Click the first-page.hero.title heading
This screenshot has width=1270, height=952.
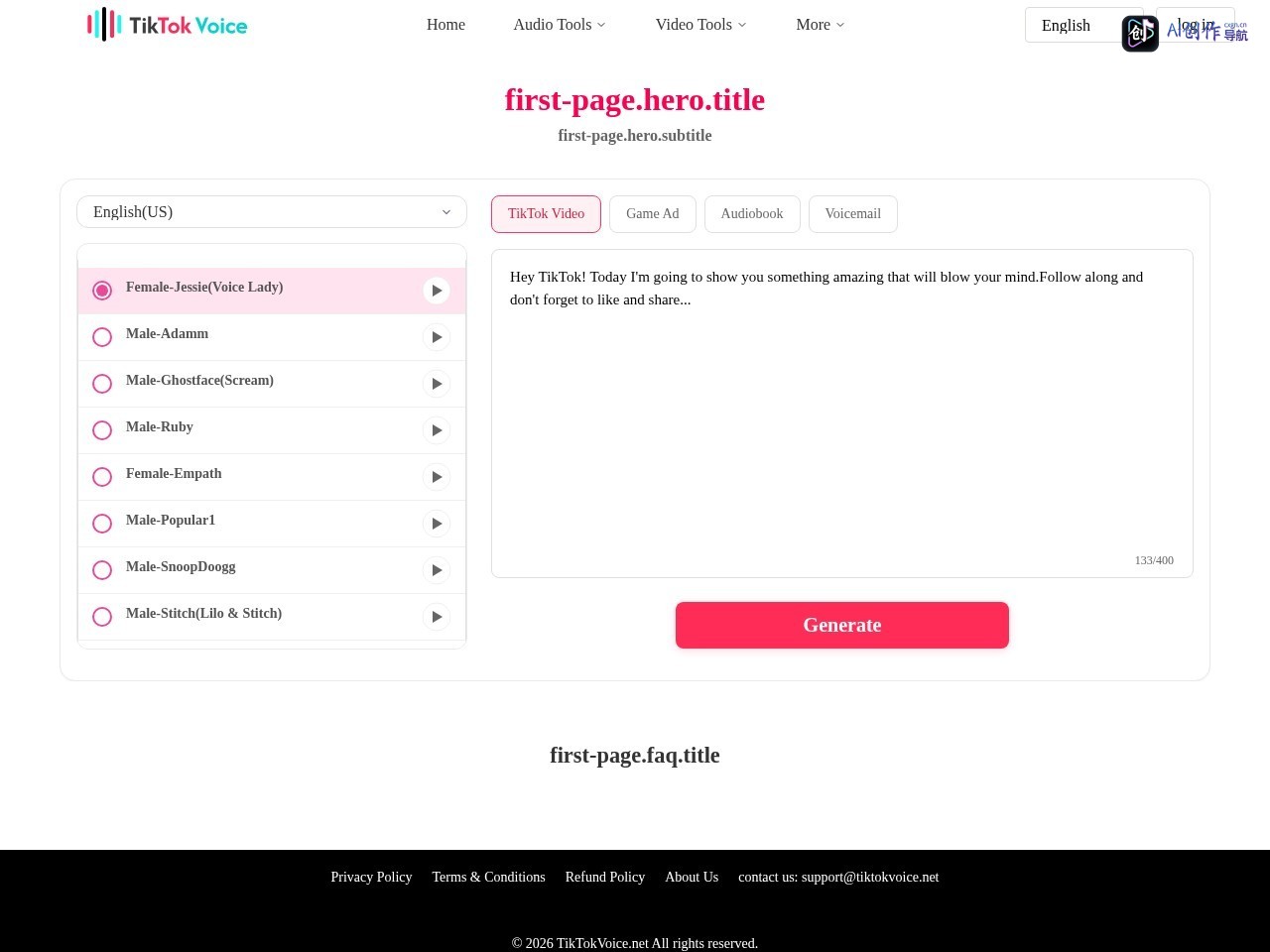pos(635,100)
